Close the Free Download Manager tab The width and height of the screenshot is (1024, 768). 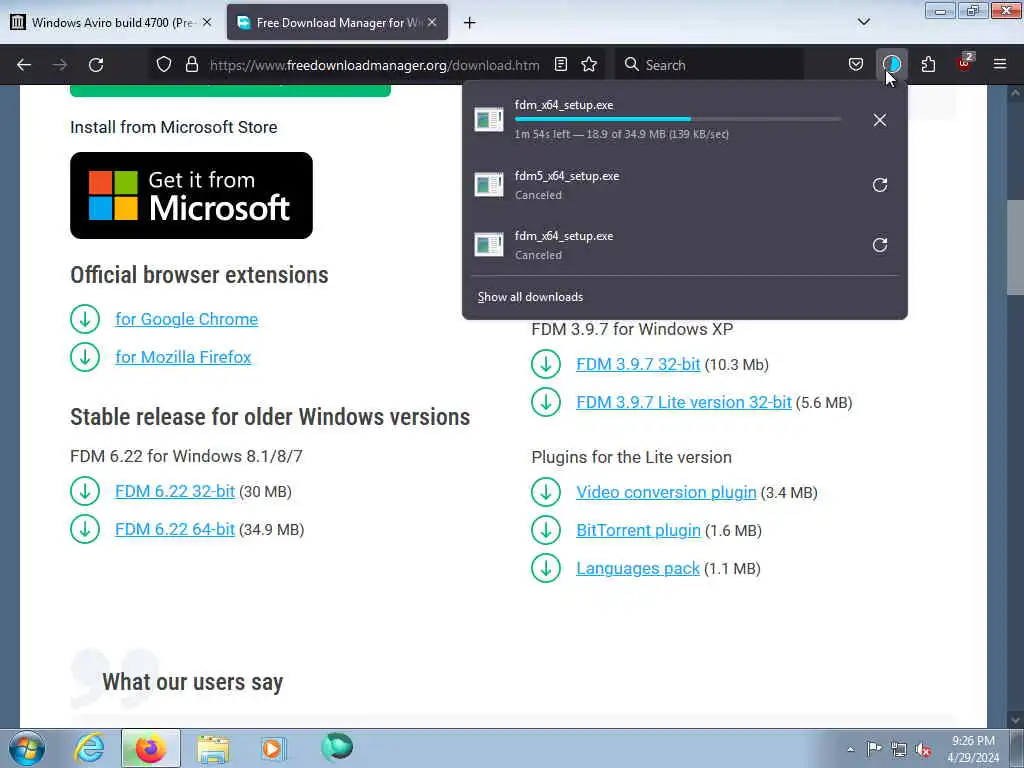(432, 22)
